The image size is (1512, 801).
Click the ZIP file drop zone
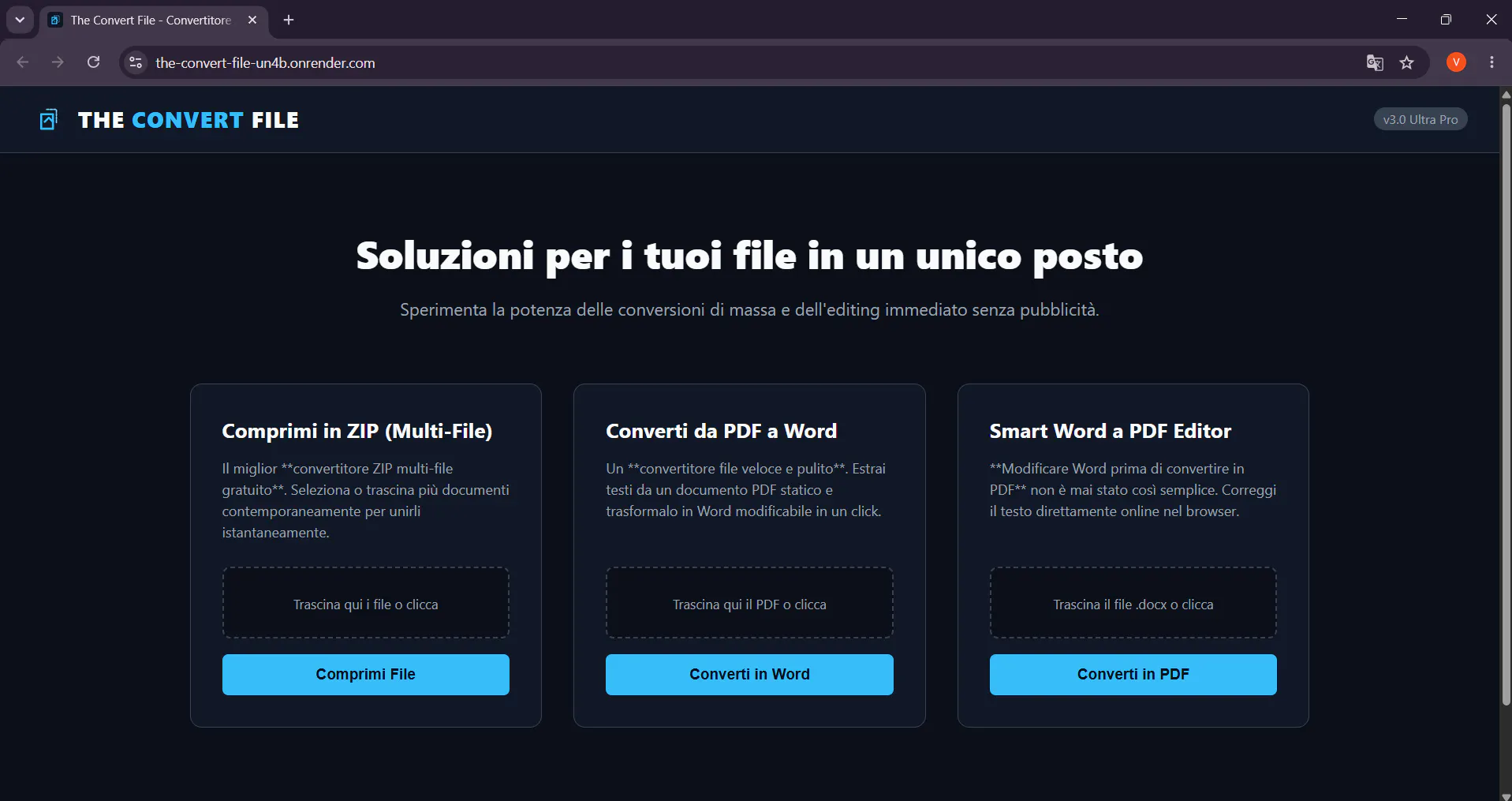[366, 603]
